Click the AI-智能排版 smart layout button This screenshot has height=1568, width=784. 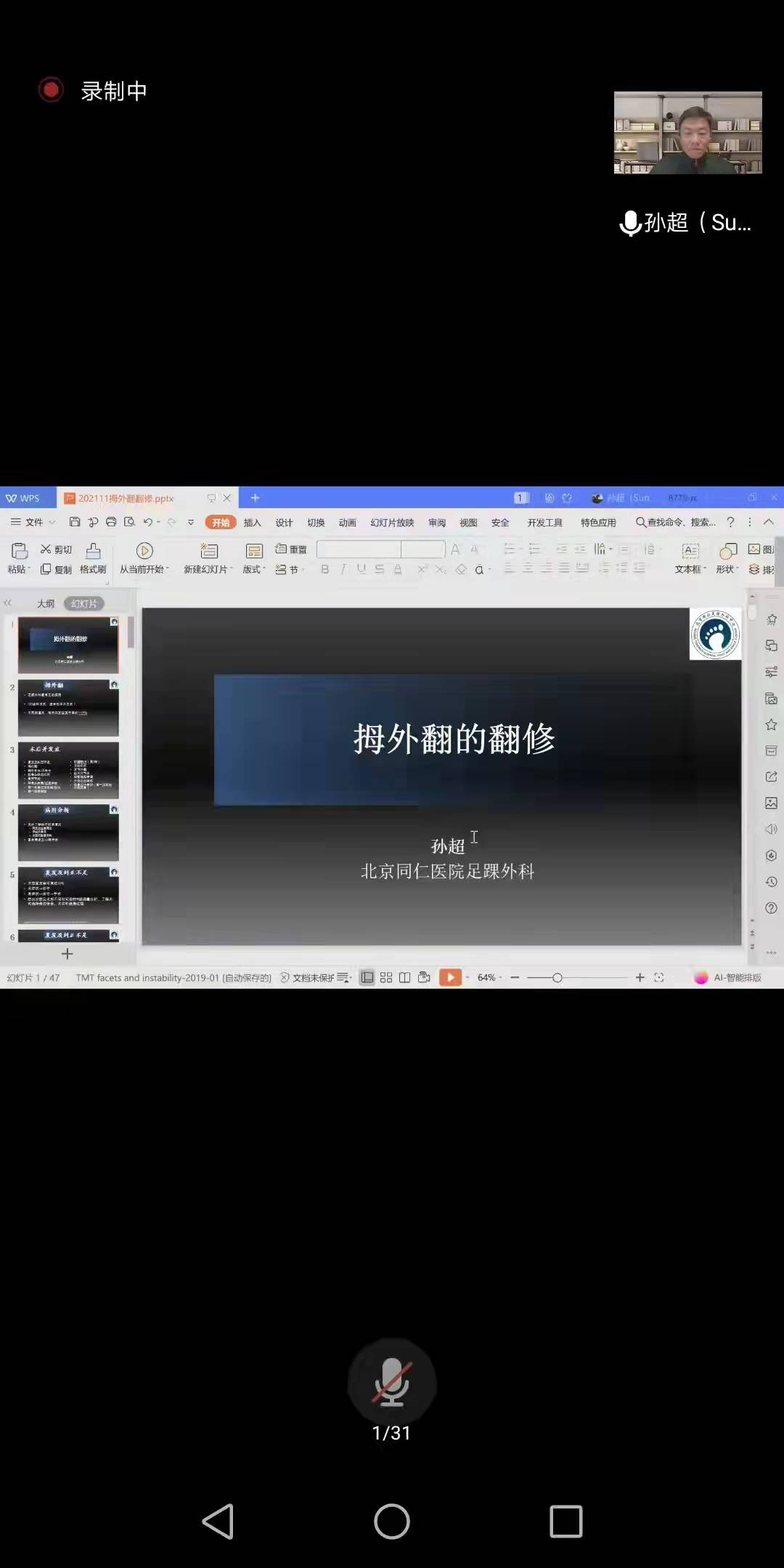(729, 978)
